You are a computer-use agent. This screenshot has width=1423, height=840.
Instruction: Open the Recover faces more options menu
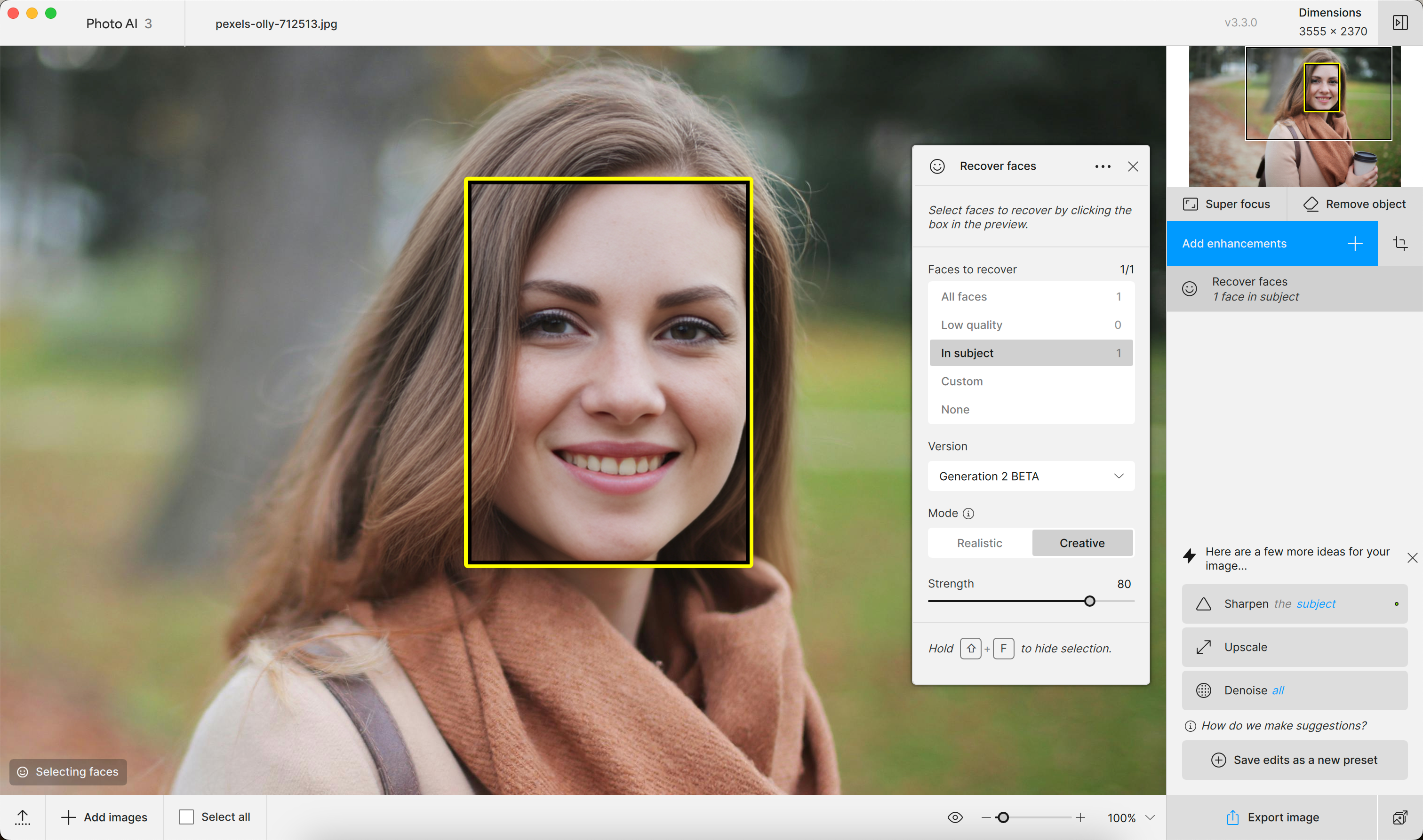(x=1103, y=166)
